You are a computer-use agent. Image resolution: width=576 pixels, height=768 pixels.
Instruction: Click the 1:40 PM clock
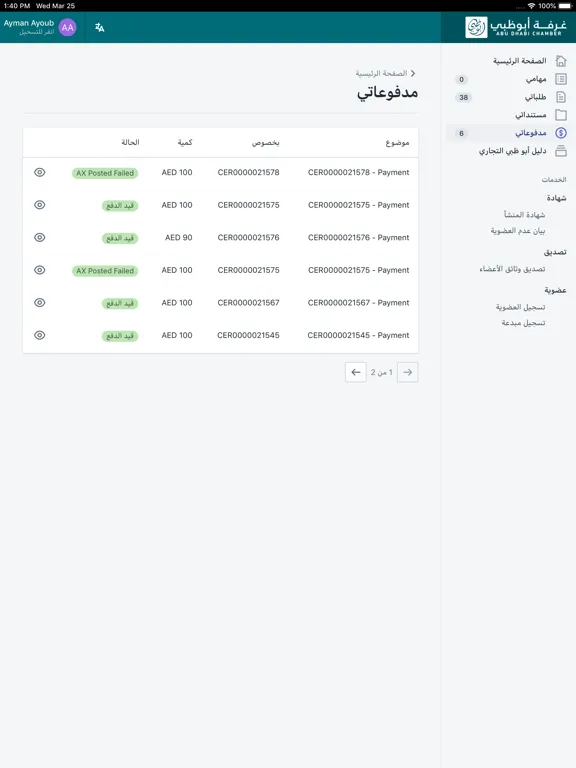click(17, 6)
